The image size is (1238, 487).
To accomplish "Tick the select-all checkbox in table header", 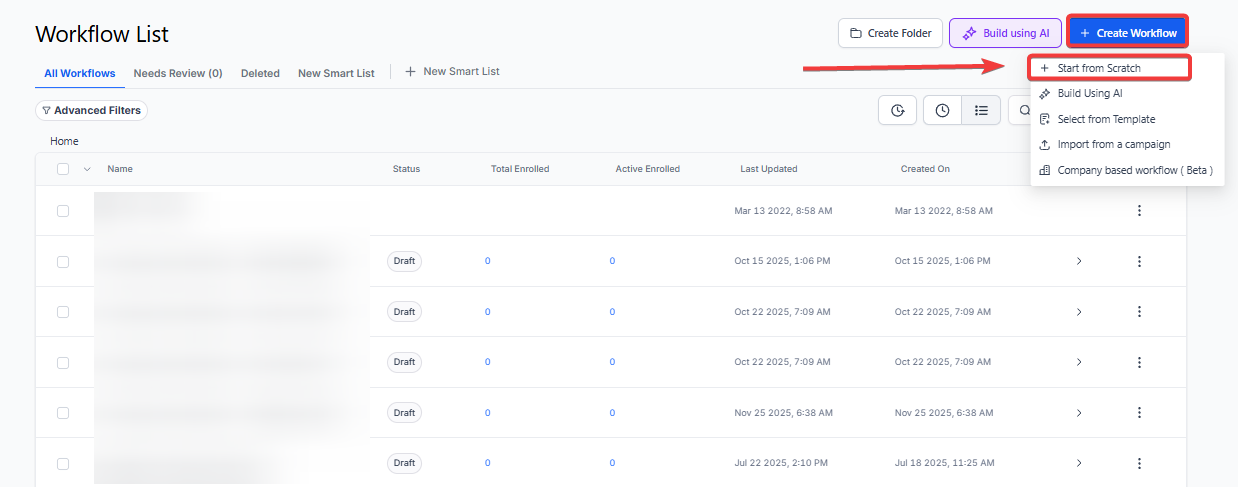I will 63,169.
